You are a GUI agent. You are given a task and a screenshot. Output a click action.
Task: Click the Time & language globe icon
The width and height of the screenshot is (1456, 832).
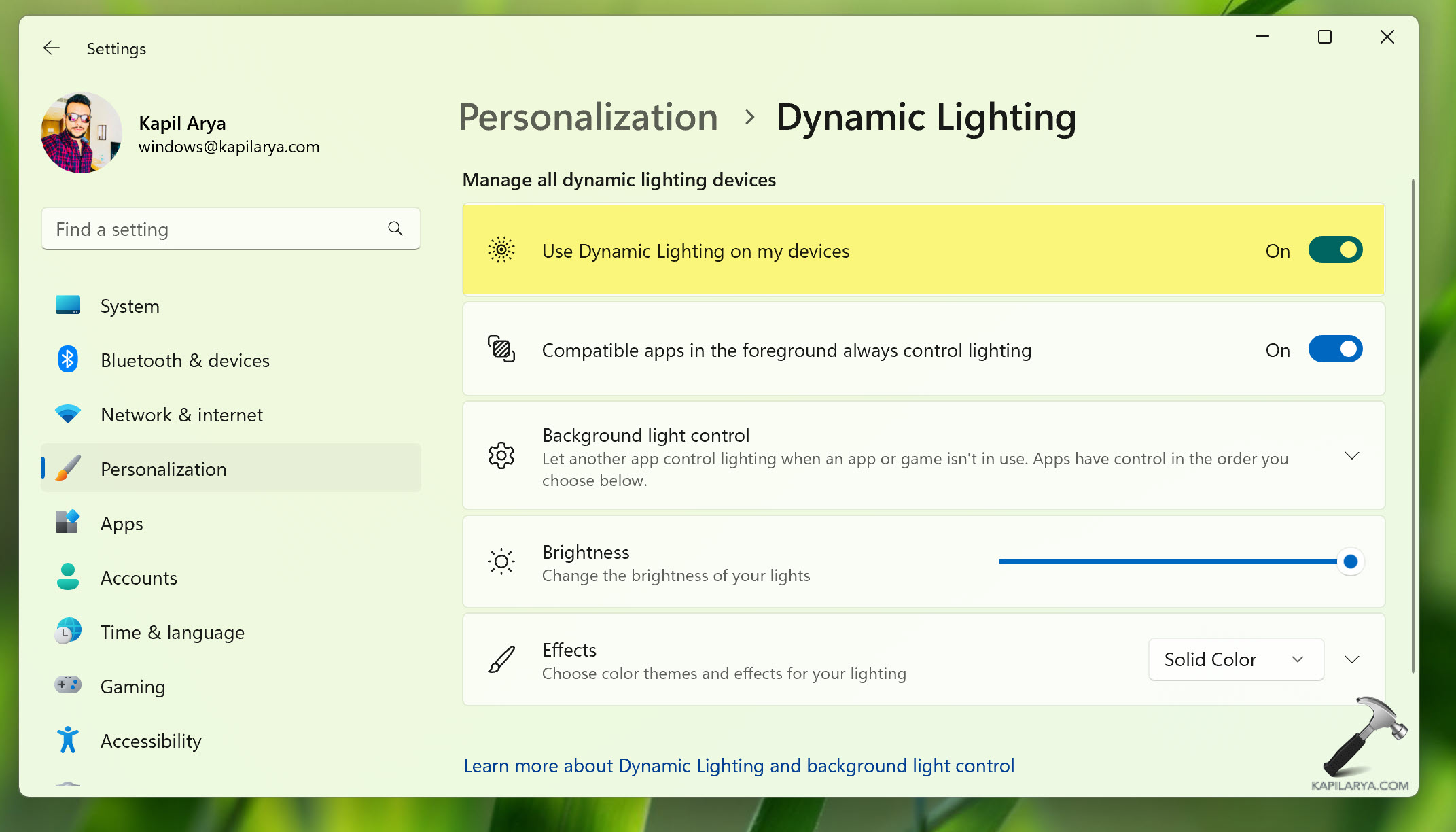coord(68,631)
